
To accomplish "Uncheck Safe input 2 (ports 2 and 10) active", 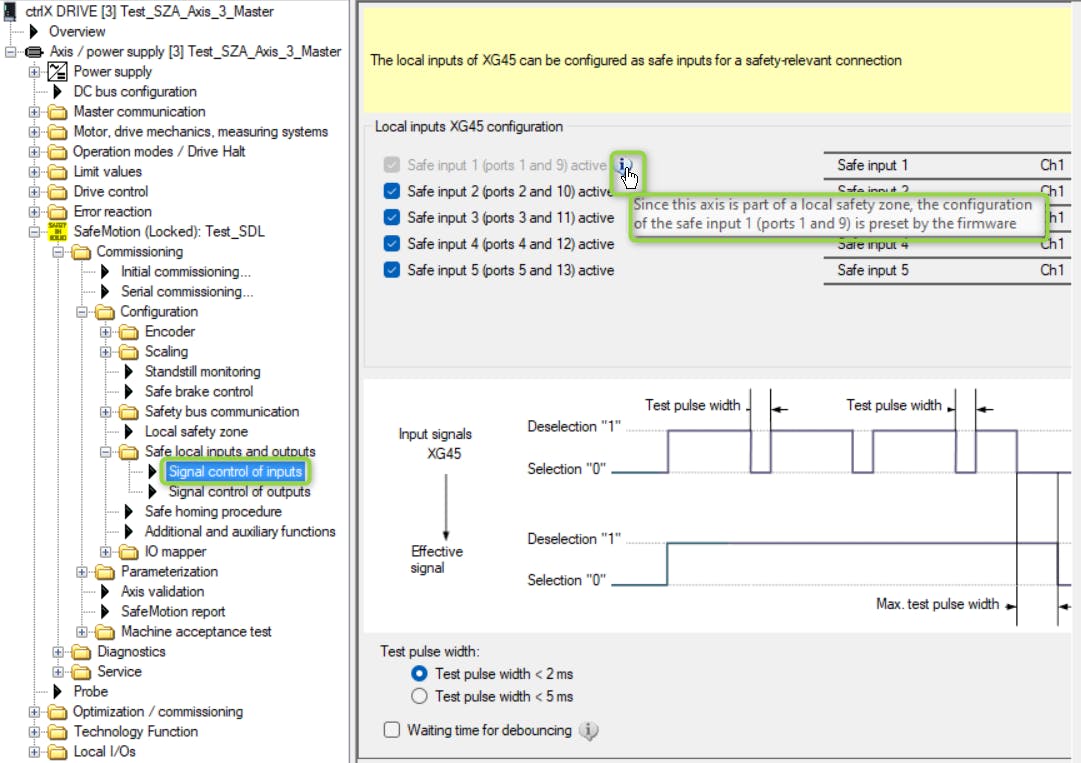I will coord(392,191).
